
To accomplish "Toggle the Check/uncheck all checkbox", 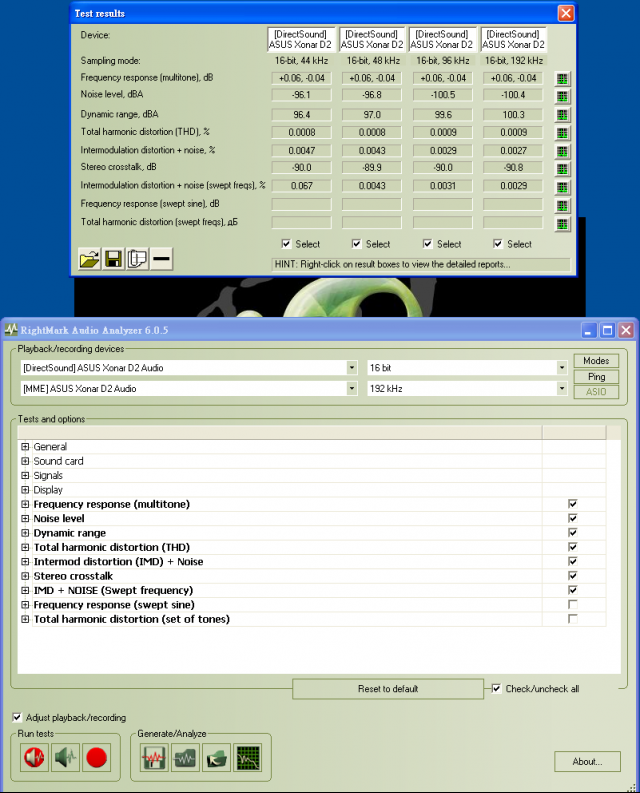I will (496, 688).
